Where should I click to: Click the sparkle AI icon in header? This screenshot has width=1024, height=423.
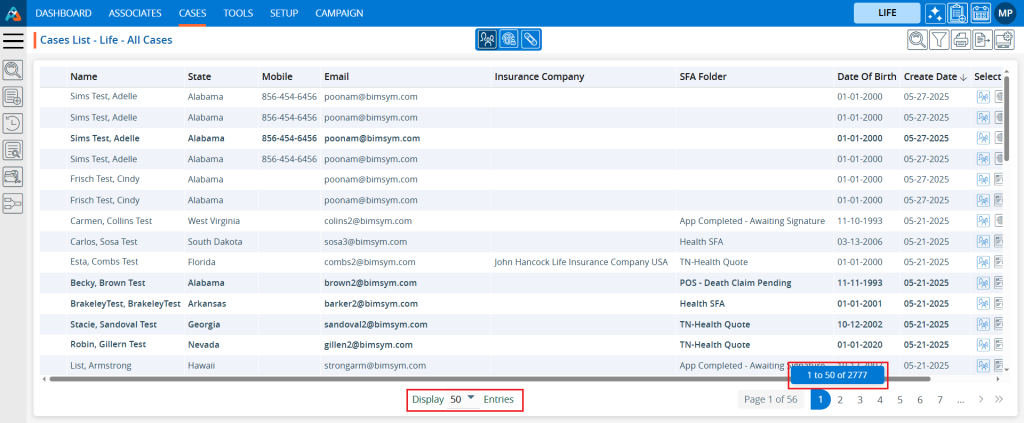tap(935, 13)
